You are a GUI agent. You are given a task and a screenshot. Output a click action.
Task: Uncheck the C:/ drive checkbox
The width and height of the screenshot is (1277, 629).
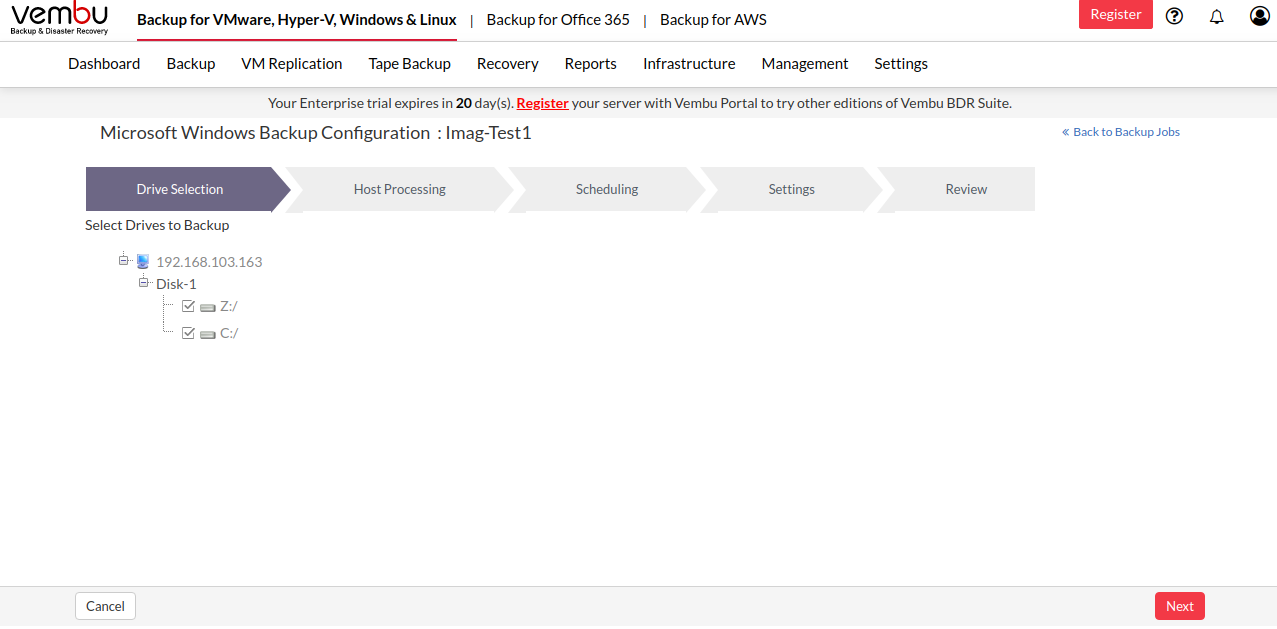pyautogui.click(x=188, y=333)
